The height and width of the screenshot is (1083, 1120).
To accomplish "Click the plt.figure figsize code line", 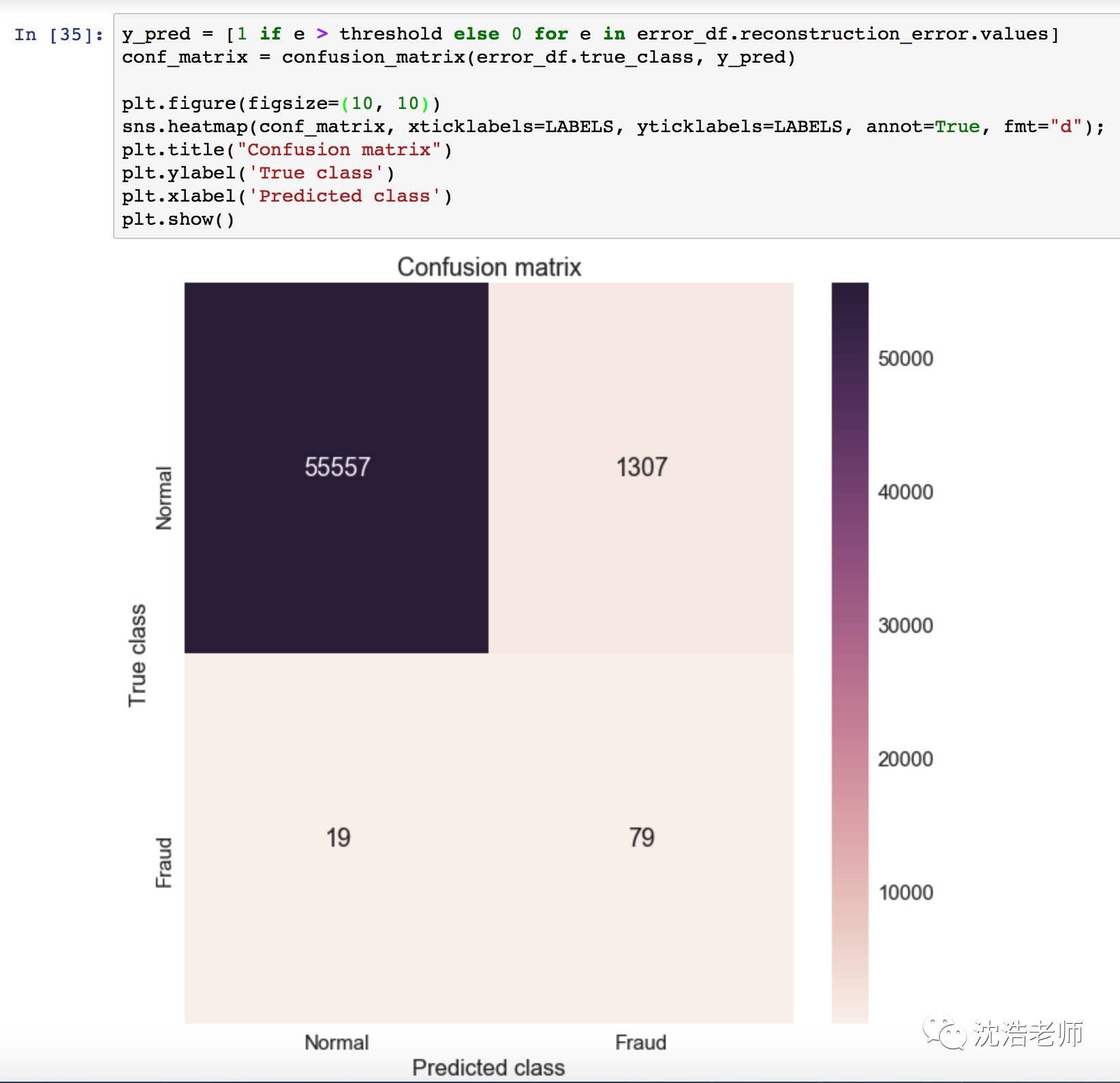I will [x=281, y=104].
